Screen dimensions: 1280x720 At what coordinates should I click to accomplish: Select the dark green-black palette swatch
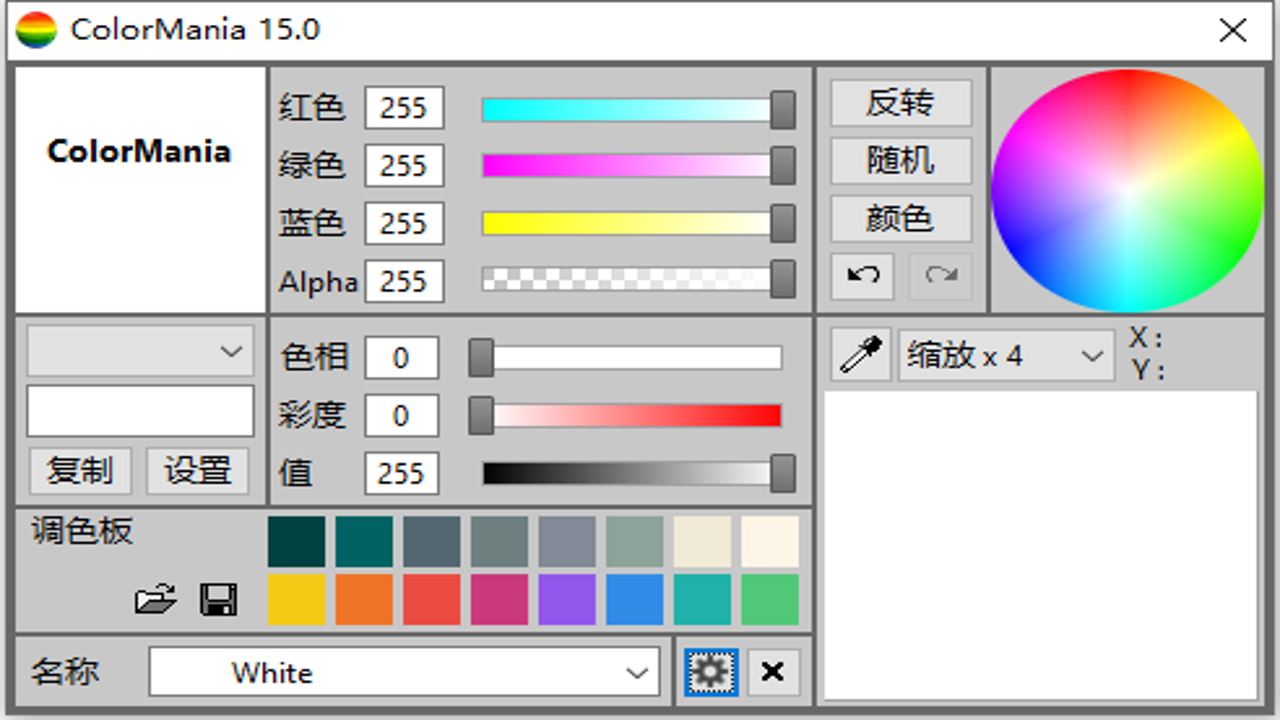297,541
